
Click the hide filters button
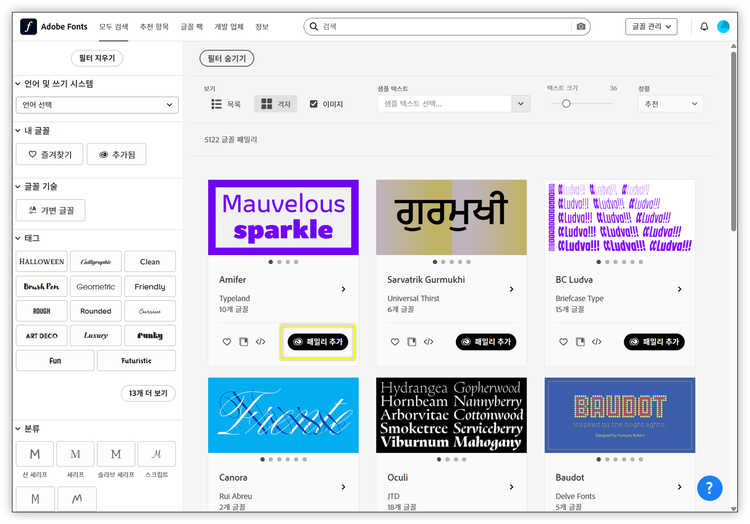(x=227, y=58)
